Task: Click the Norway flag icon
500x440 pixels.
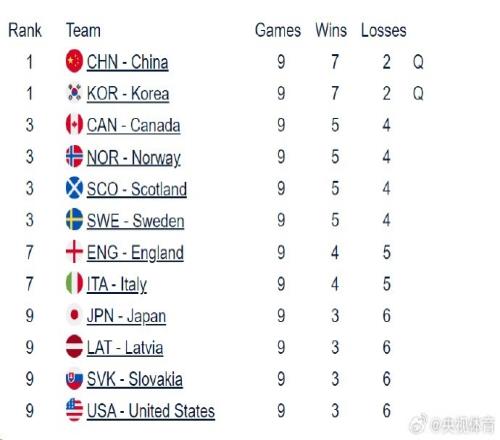Action: point(74,156)
